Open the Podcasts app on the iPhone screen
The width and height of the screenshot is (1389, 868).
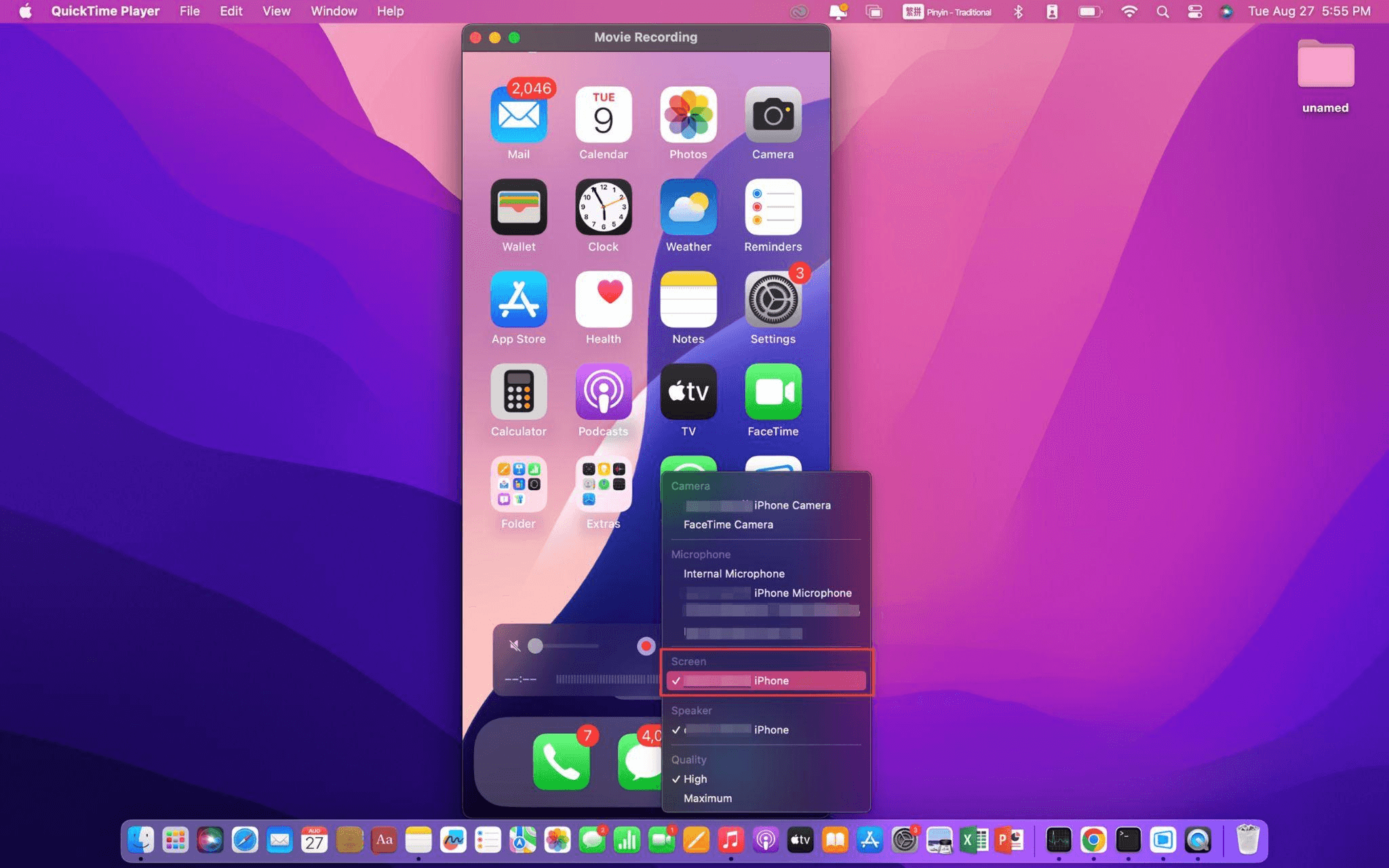603,391
